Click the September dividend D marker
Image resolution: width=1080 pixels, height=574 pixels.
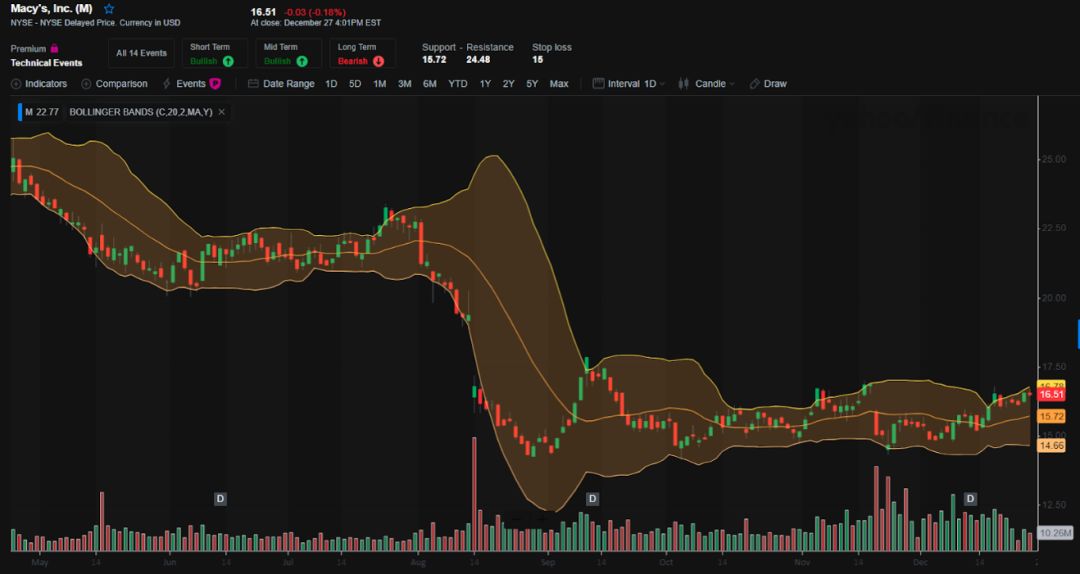pyautogui.click(x=592, y=498)
